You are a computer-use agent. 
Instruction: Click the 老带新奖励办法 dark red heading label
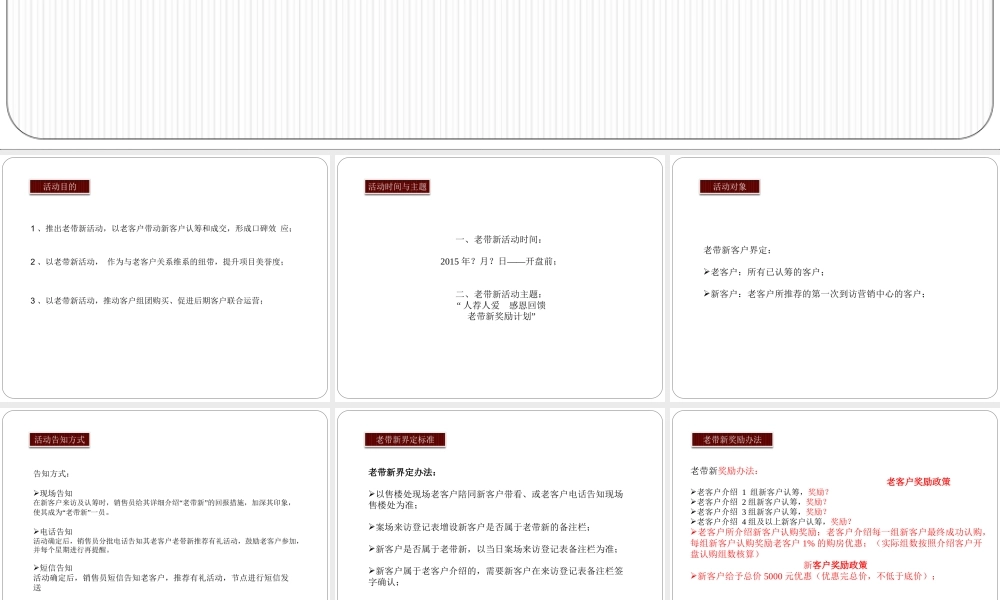point(732,439)
